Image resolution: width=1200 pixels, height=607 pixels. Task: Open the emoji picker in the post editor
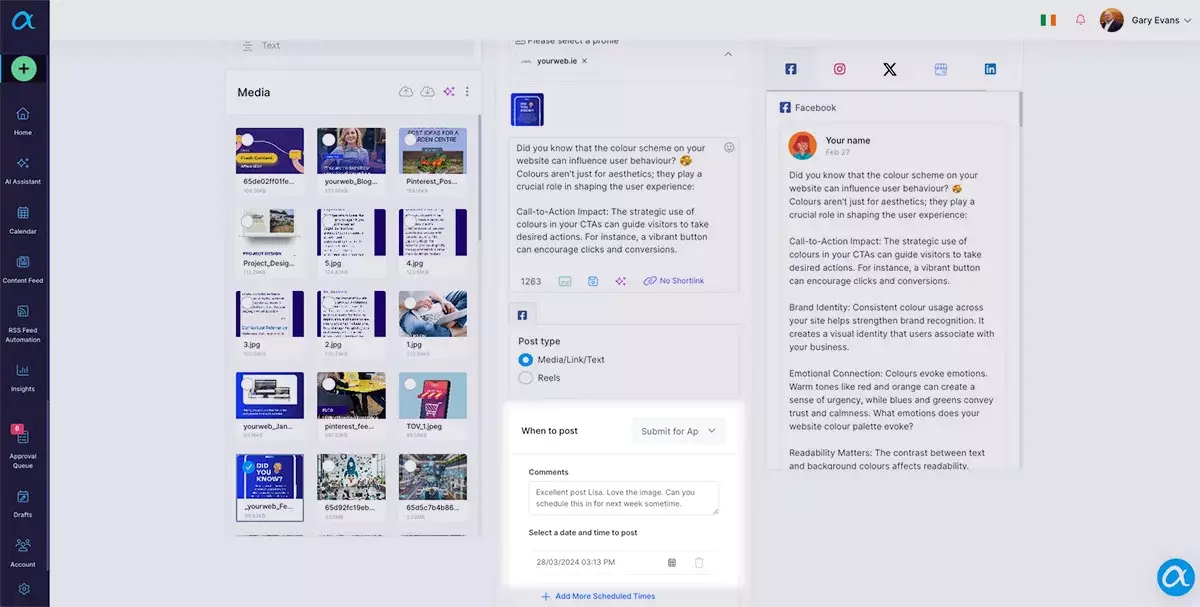coord(729,147)
